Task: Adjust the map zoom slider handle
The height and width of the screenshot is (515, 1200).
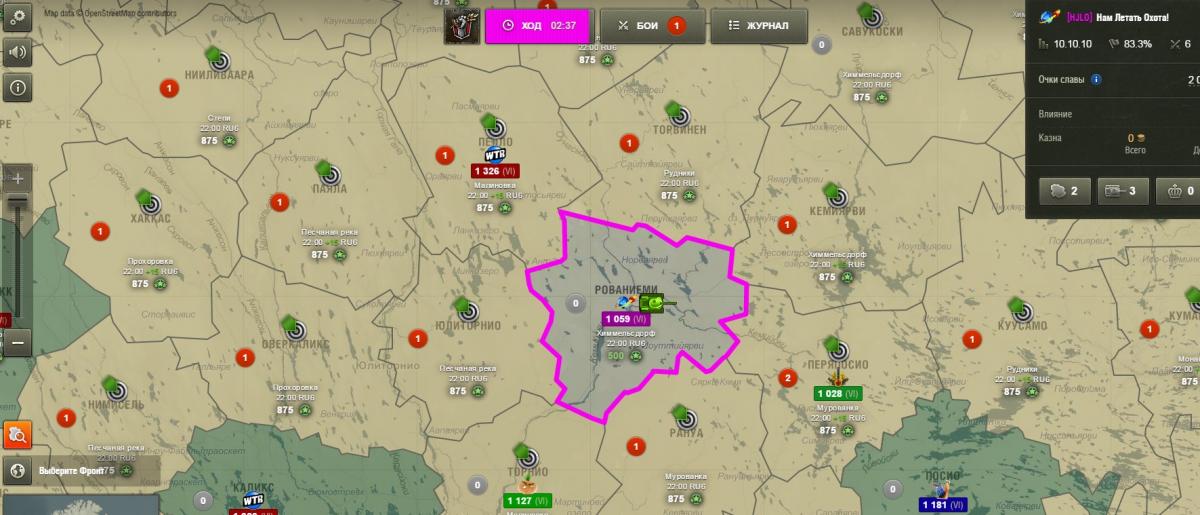Action: (17, 202)
